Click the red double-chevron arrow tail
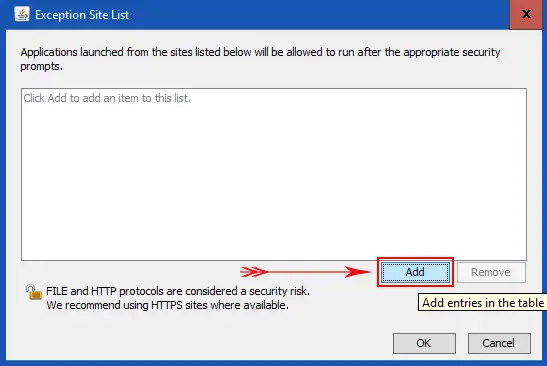The image size is (547, 366). 254,272
